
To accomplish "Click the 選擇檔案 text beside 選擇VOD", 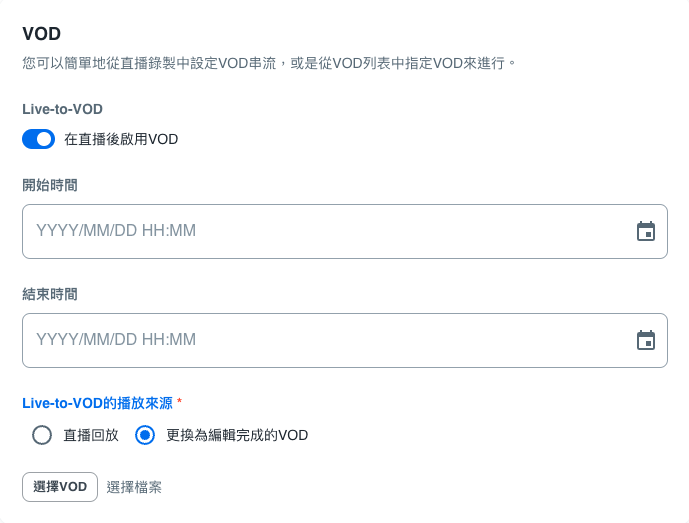I will 134,487.
